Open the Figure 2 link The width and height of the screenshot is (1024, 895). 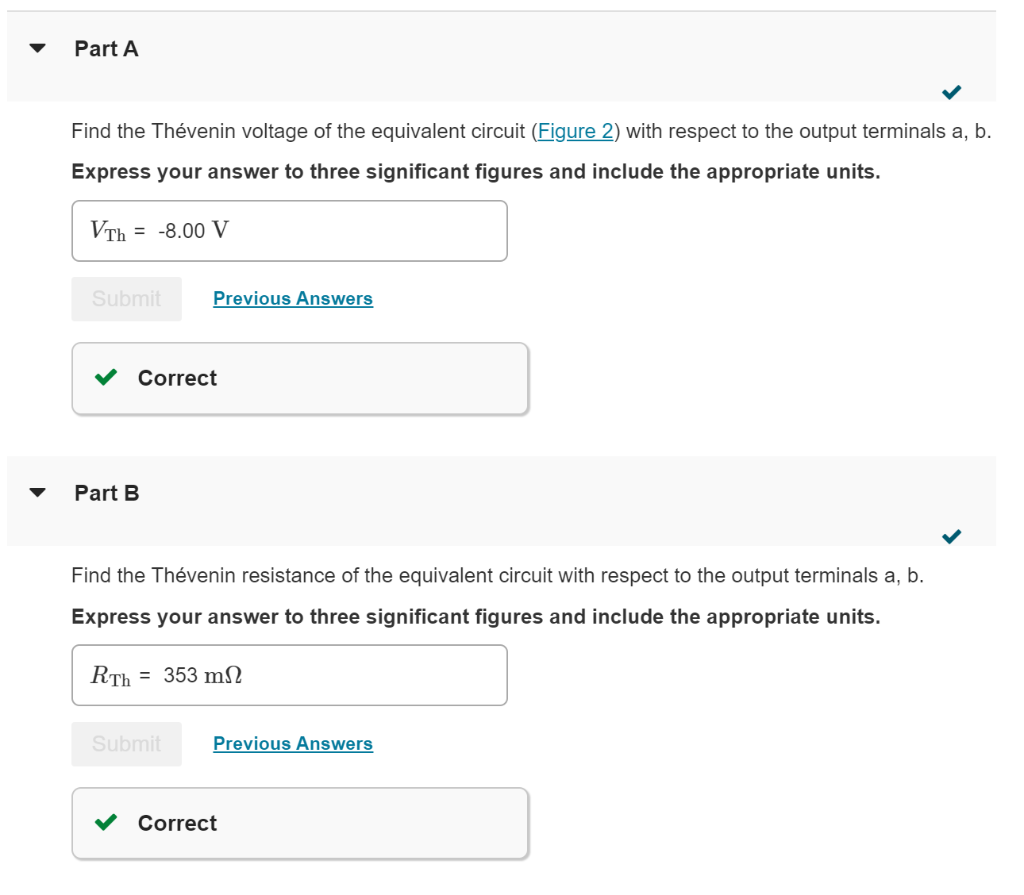[575, 131]
